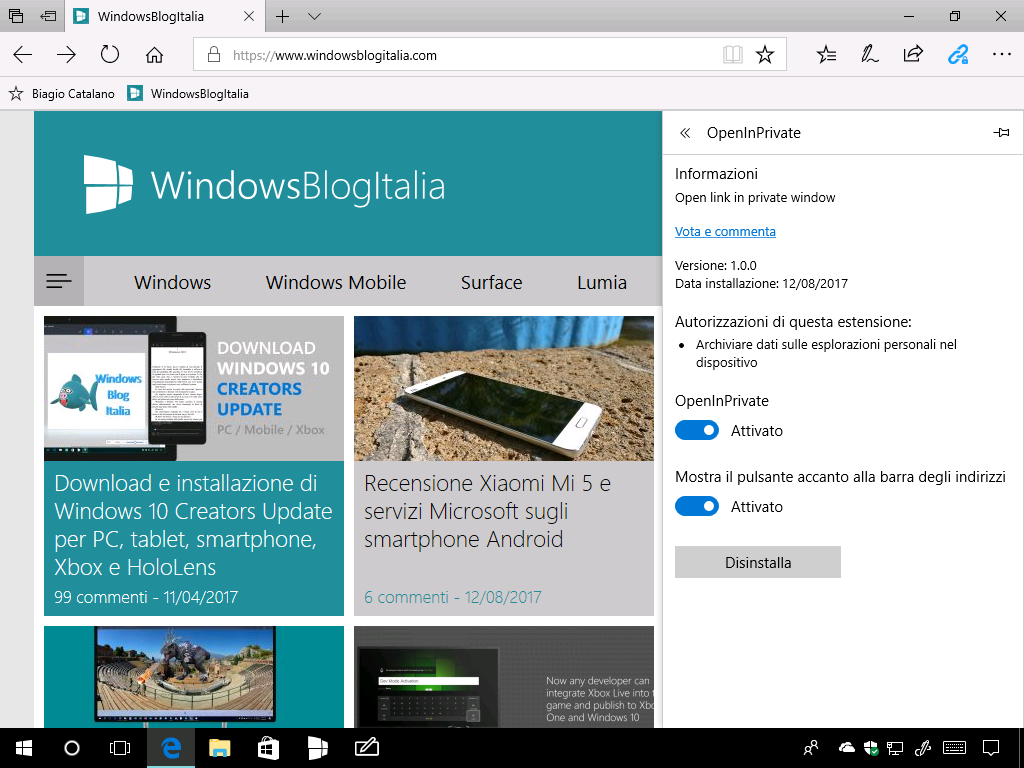Screen dimensions: 1024x768
Task: Open Windows Ink Workspace tray icon
Action: [922, 748]
